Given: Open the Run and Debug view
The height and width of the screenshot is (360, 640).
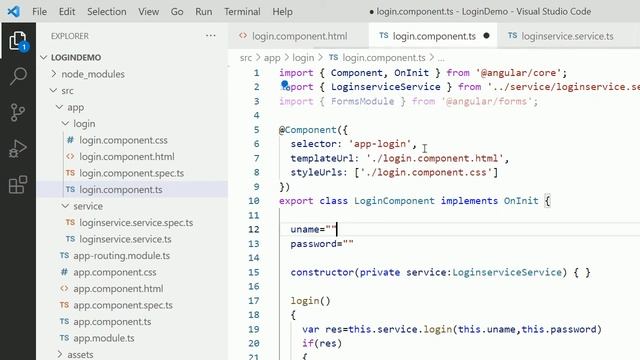Looking at the screenshot, I should pyautogui.click(x=18, y=148).
